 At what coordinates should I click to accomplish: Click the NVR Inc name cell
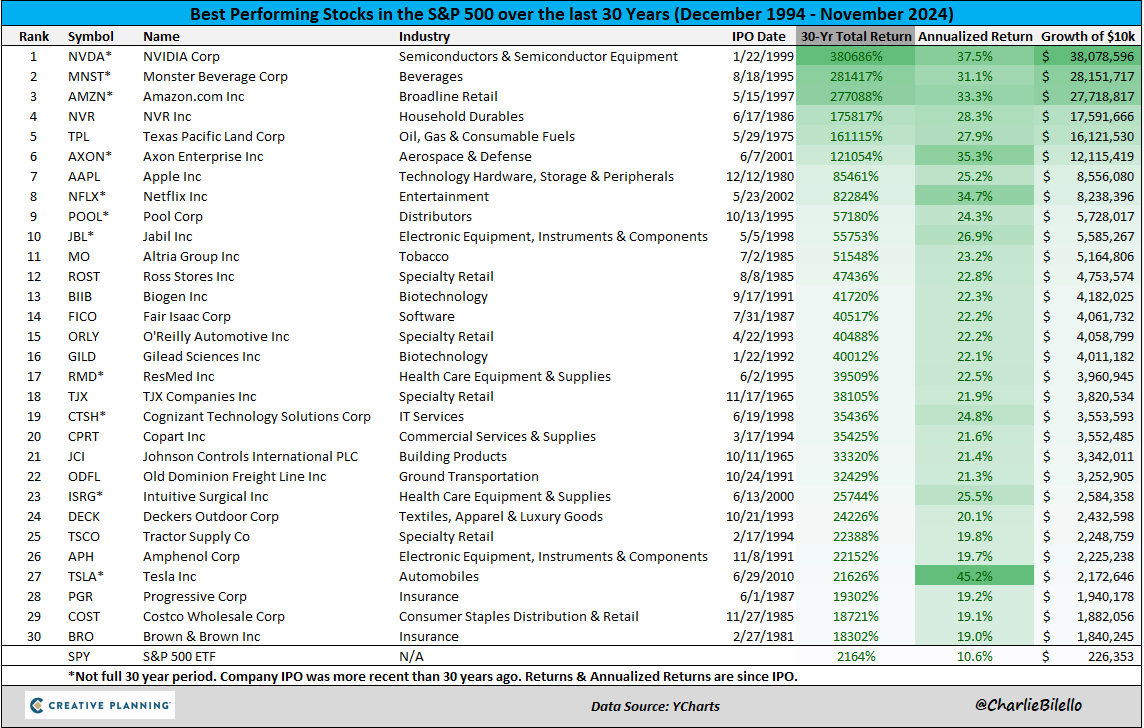(x=167, y=116)
